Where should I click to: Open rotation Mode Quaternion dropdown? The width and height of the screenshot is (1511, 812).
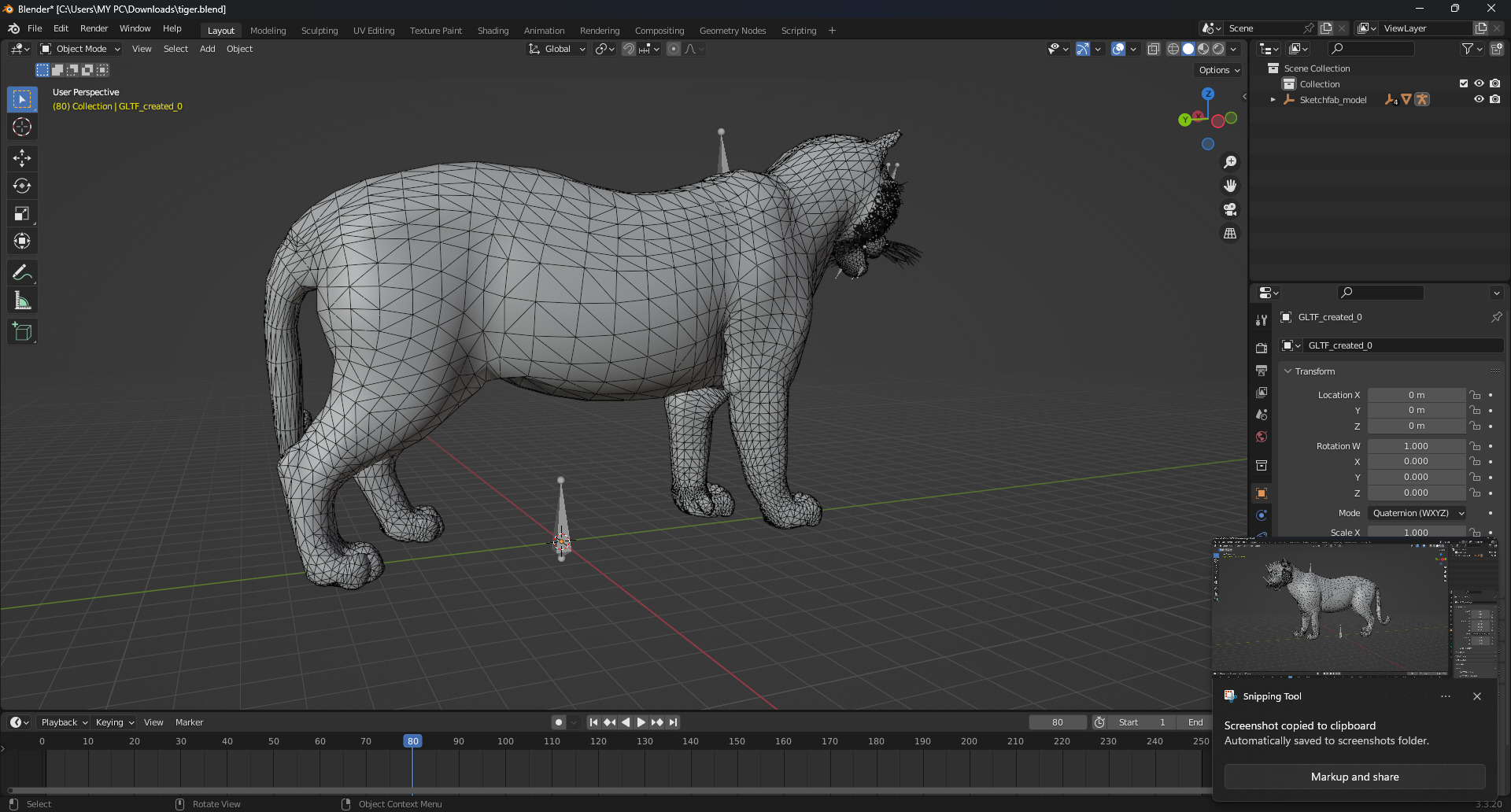coord(1417,513)
